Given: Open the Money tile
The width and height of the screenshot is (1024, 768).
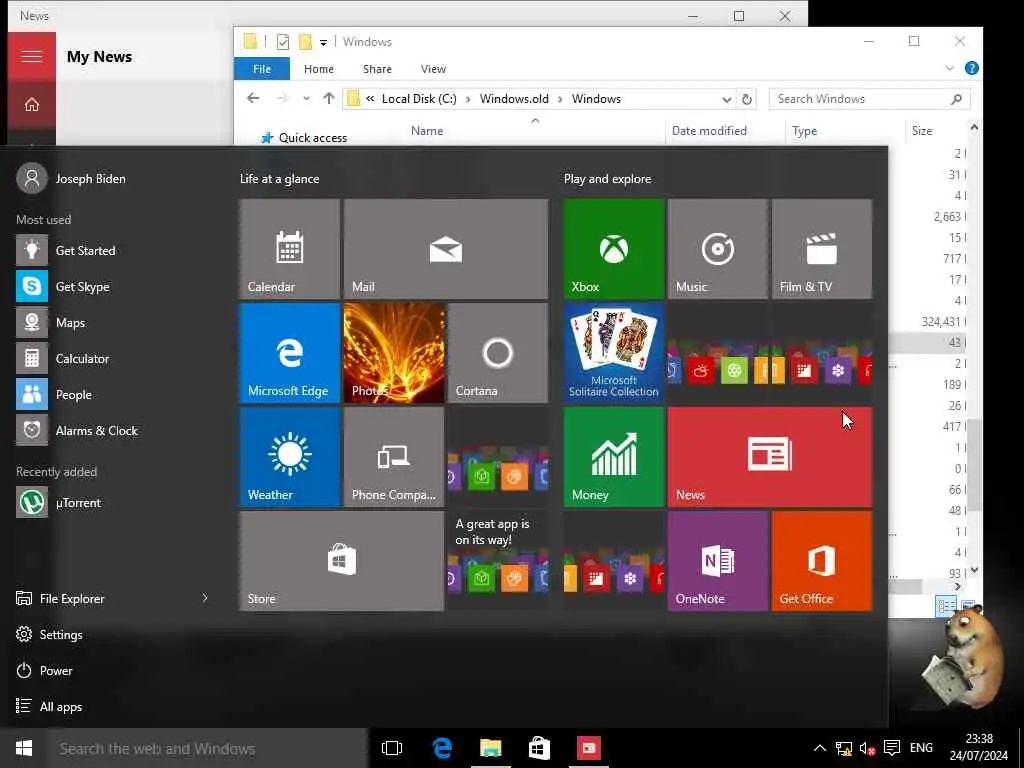Looking at the screenshot, I should (613, 456).
